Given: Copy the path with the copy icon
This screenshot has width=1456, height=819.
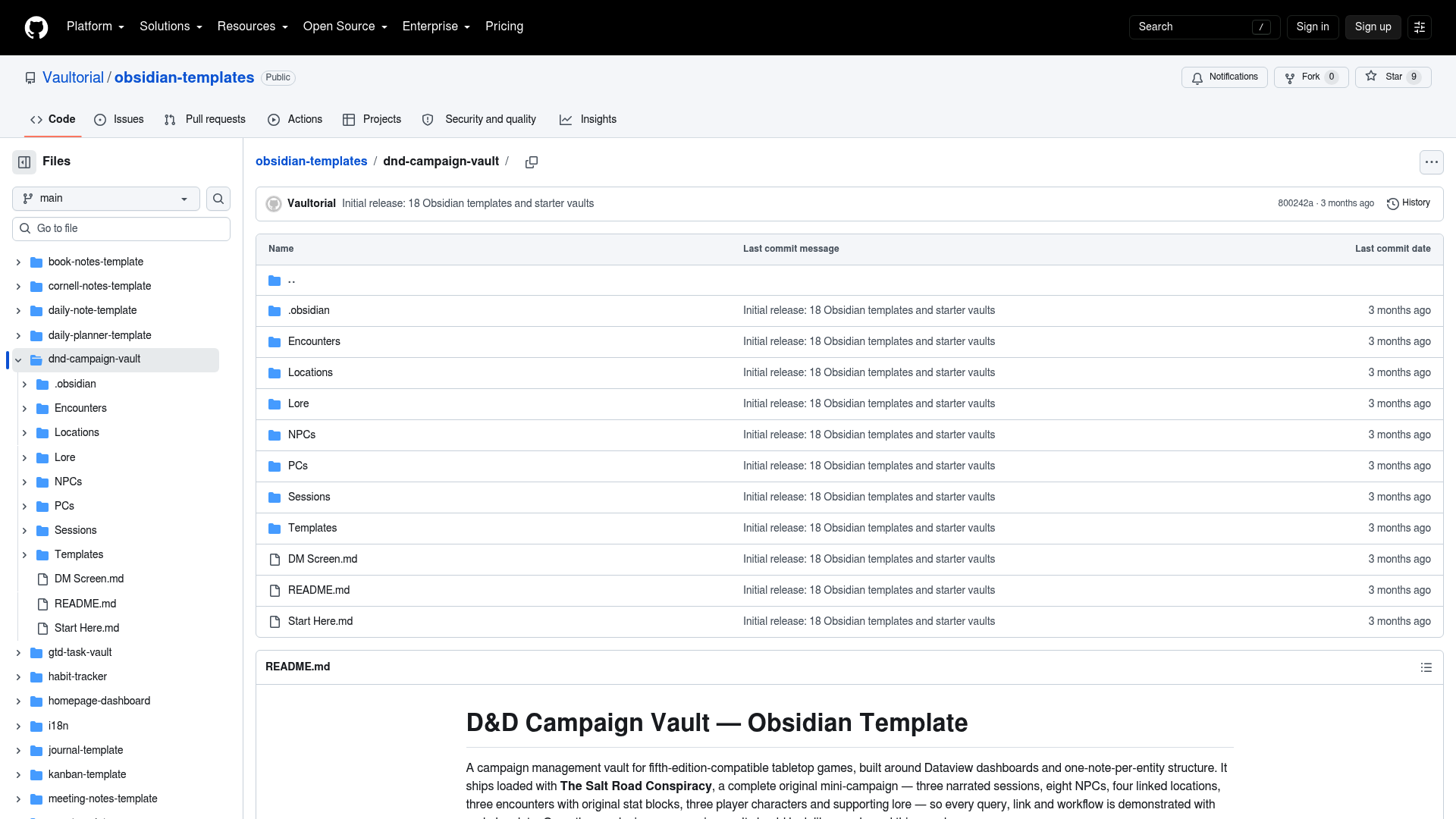Looking at the screenshot, I should click(532, 162).
